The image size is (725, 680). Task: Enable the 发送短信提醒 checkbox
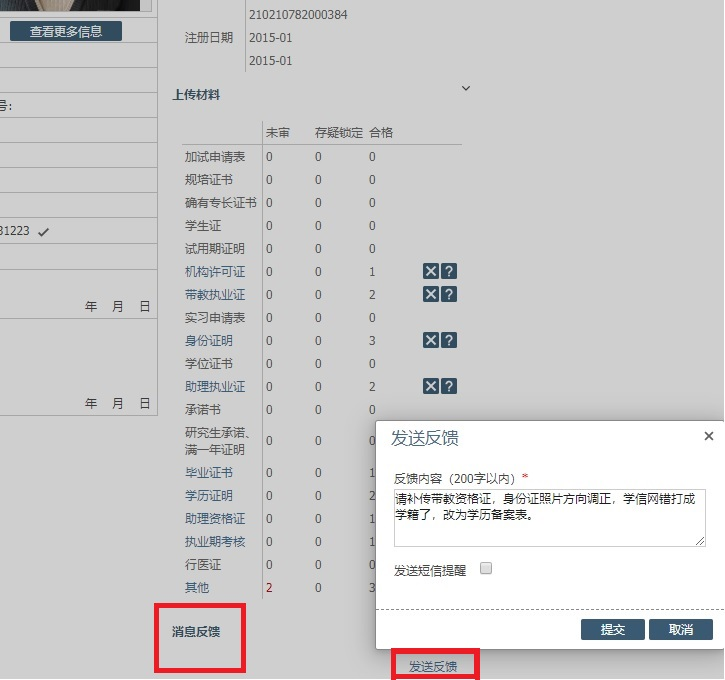click(x=486, y=569)
